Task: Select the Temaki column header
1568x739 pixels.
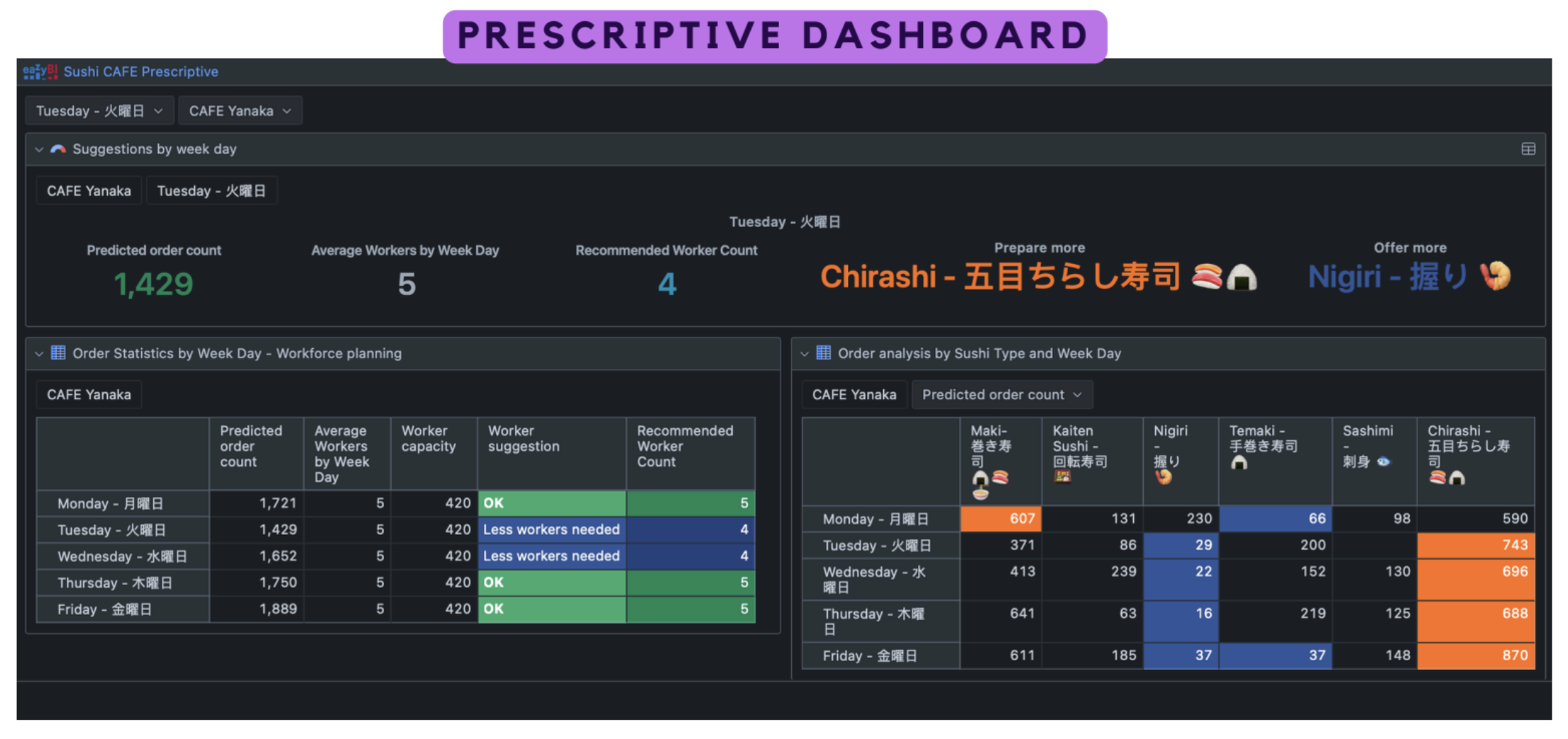Action: 1276,462
